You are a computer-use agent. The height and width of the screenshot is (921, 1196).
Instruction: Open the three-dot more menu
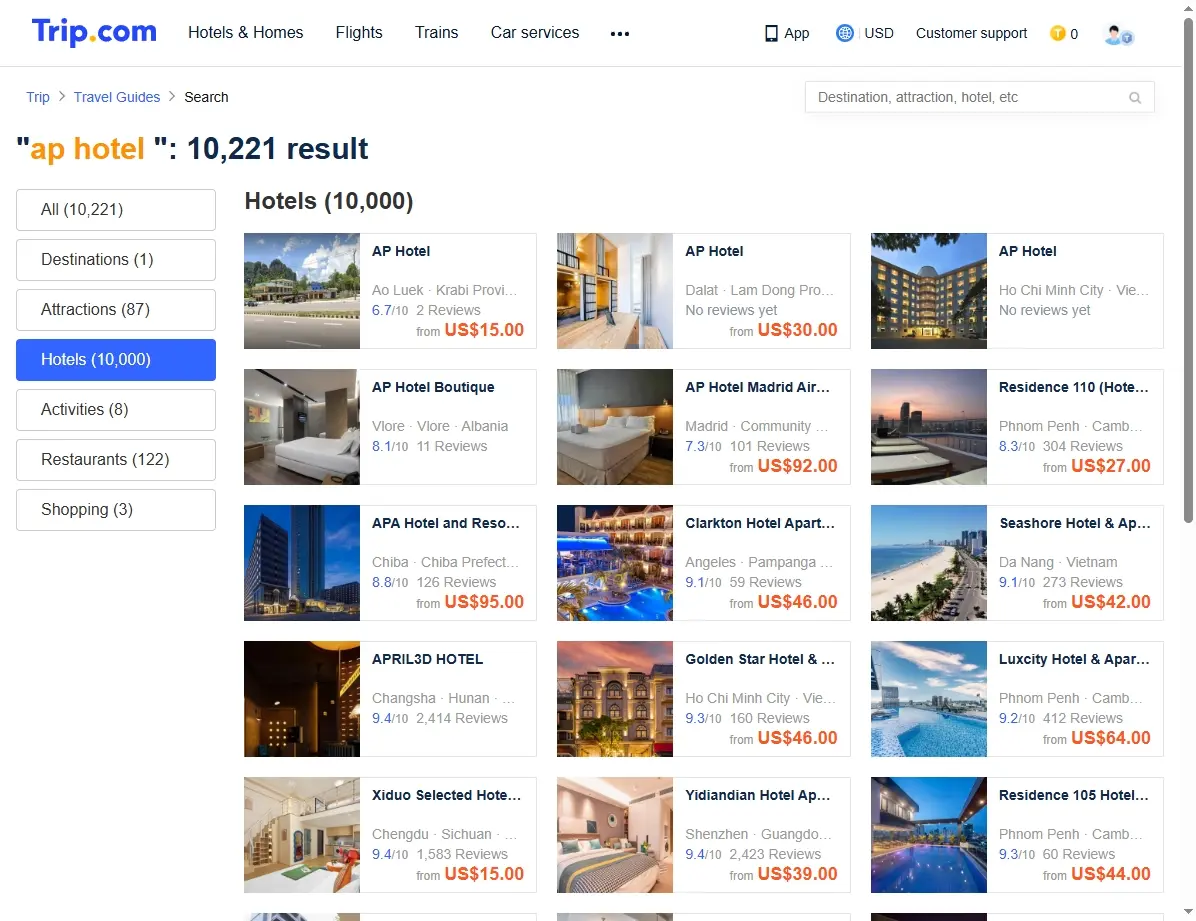click(x=619, y=34)
